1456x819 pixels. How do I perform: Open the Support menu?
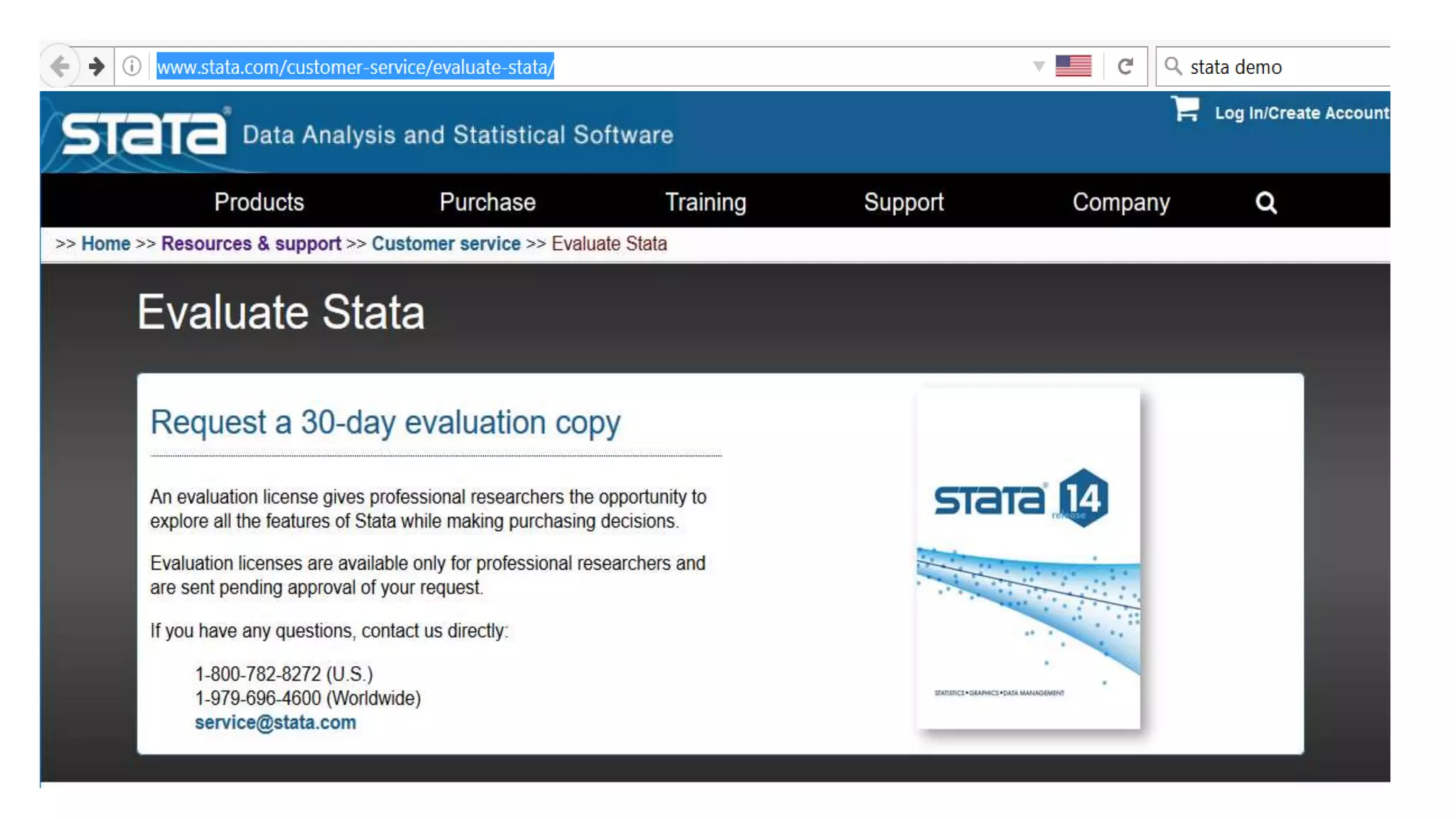coord(904,203)
